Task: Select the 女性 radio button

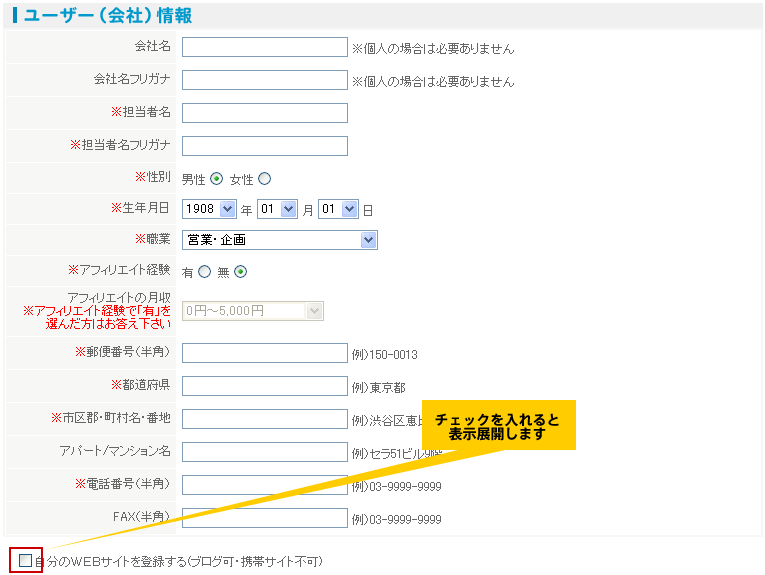Action: [265, 179]
